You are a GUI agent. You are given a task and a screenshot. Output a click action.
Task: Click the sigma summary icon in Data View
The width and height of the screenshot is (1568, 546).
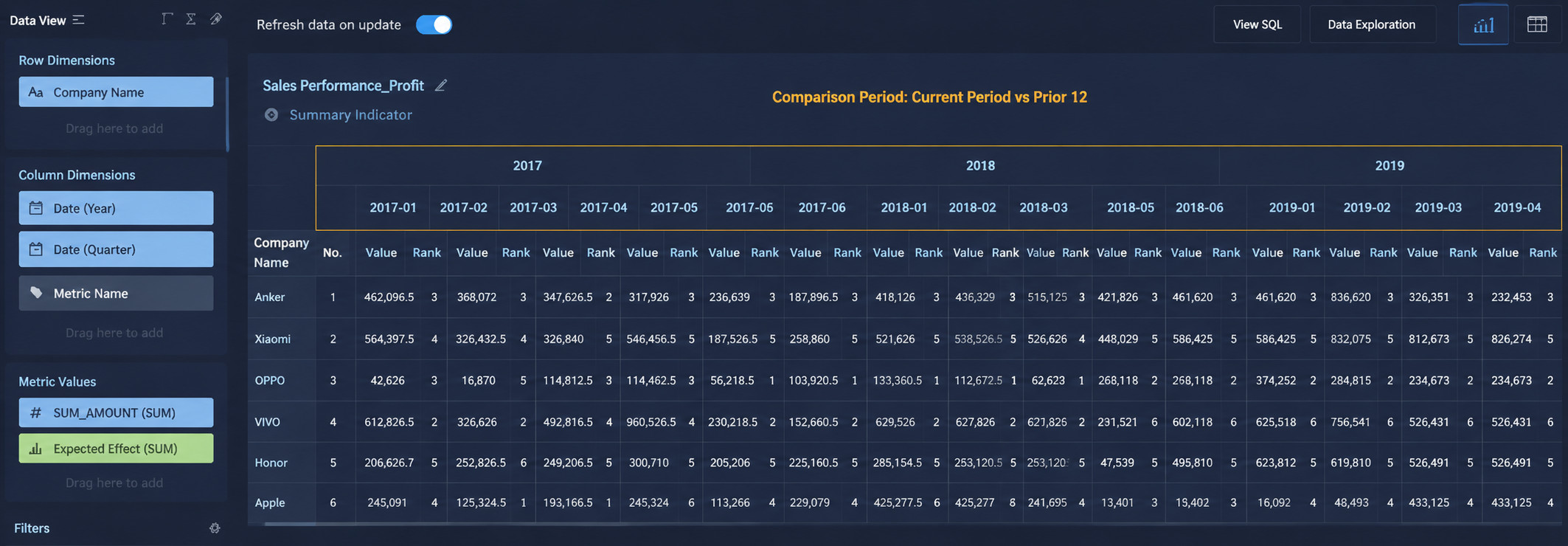pyautogui.click(x=191, y=19)
